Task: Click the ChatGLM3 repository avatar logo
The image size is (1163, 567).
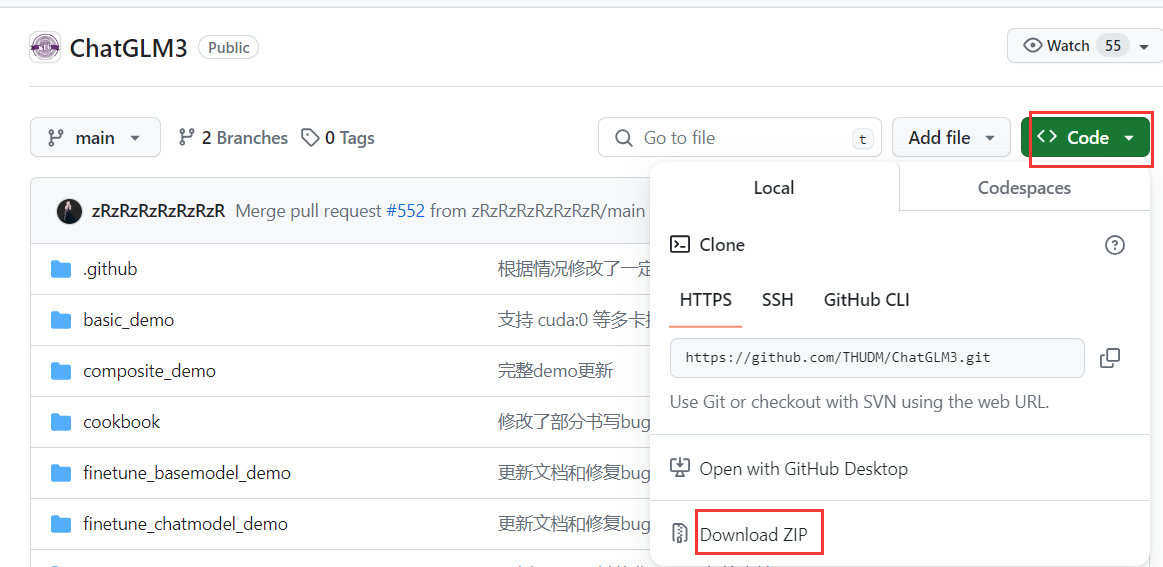Action: 45,47
